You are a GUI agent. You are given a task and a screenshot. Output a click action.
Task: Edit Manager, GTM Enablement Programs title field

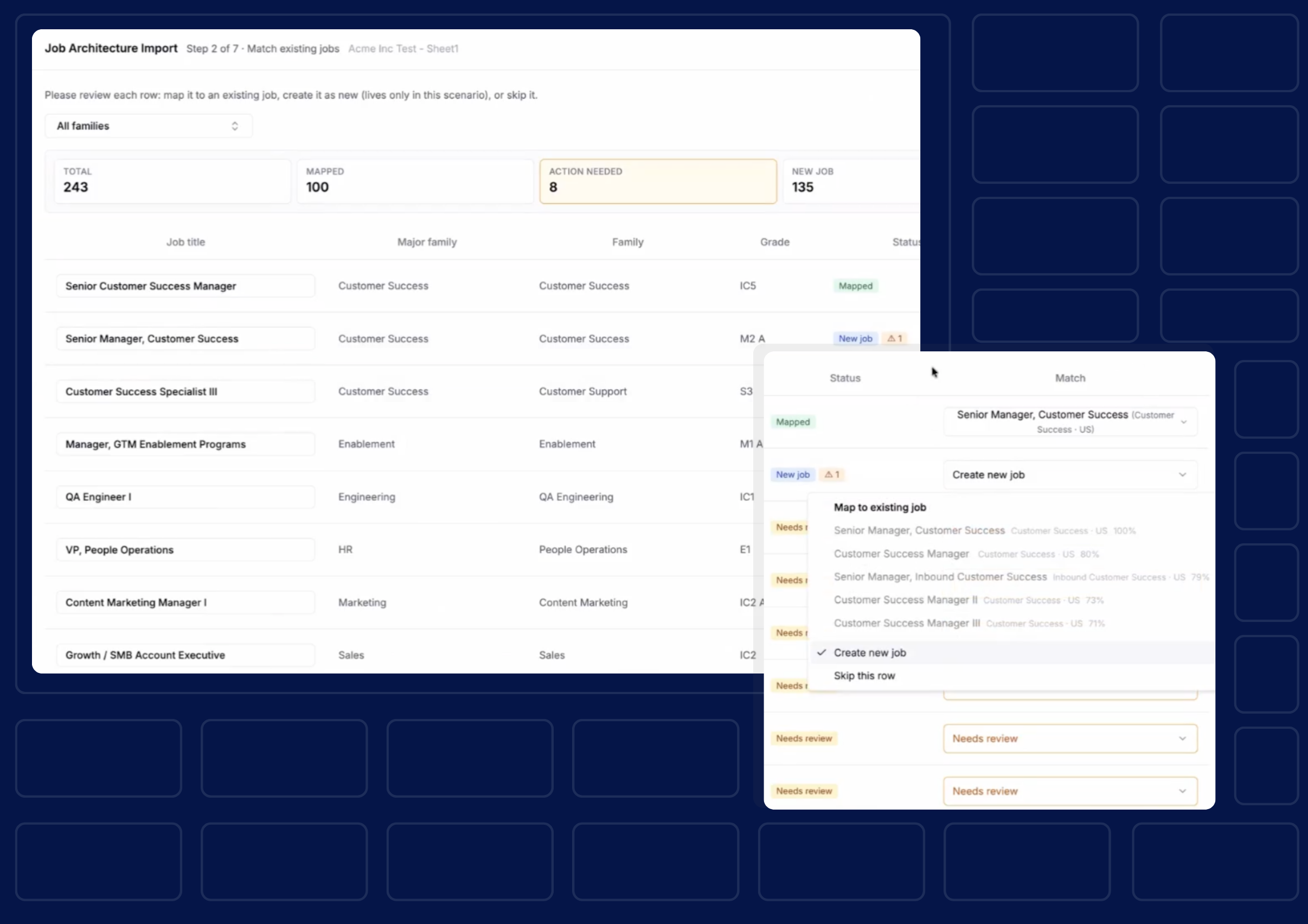click(x=185, y=444)
